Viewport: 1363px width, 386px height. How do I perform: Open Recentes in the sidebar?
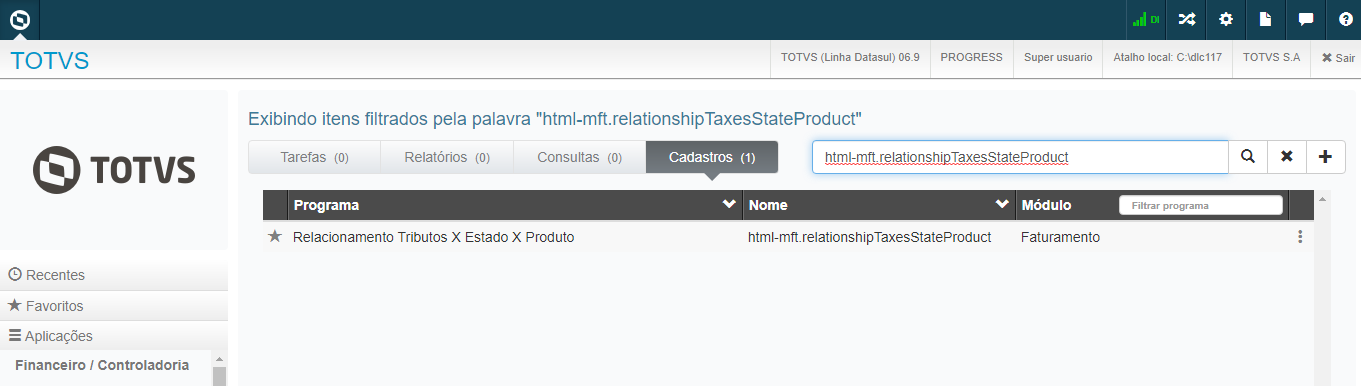coord(114,275)
